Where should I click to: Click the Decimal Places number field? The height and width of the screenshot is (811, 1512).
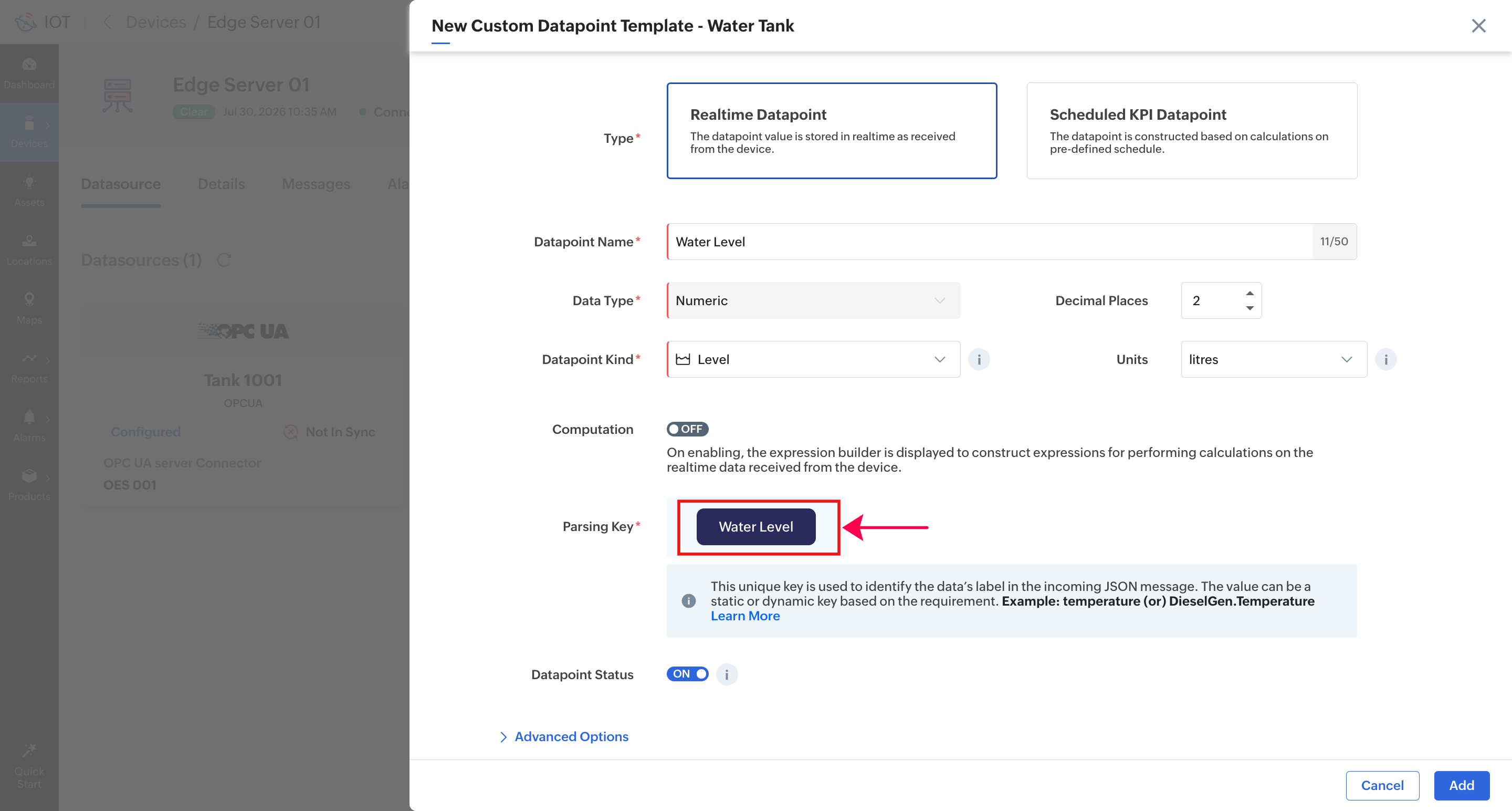[1221, 300]
